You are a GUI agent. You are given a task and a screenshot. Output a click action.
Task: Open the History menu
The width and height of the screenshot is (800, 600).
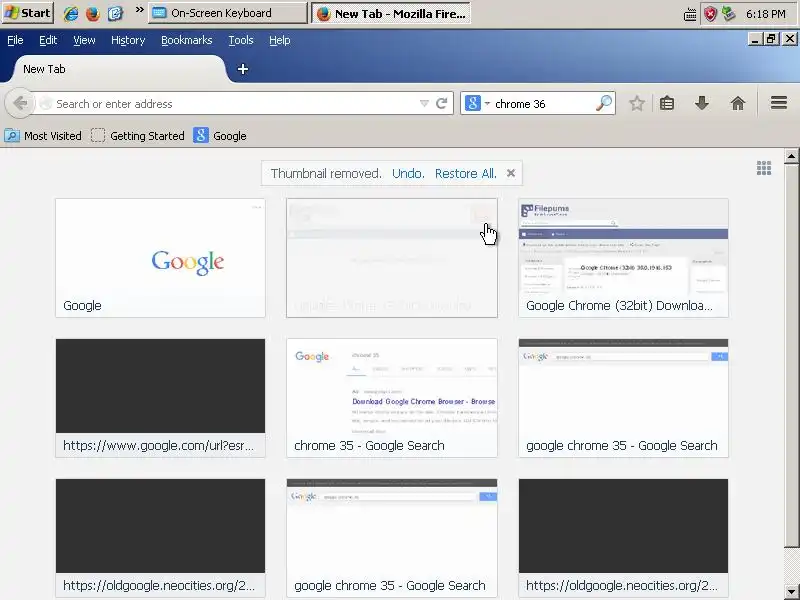(x=128, y=40)
